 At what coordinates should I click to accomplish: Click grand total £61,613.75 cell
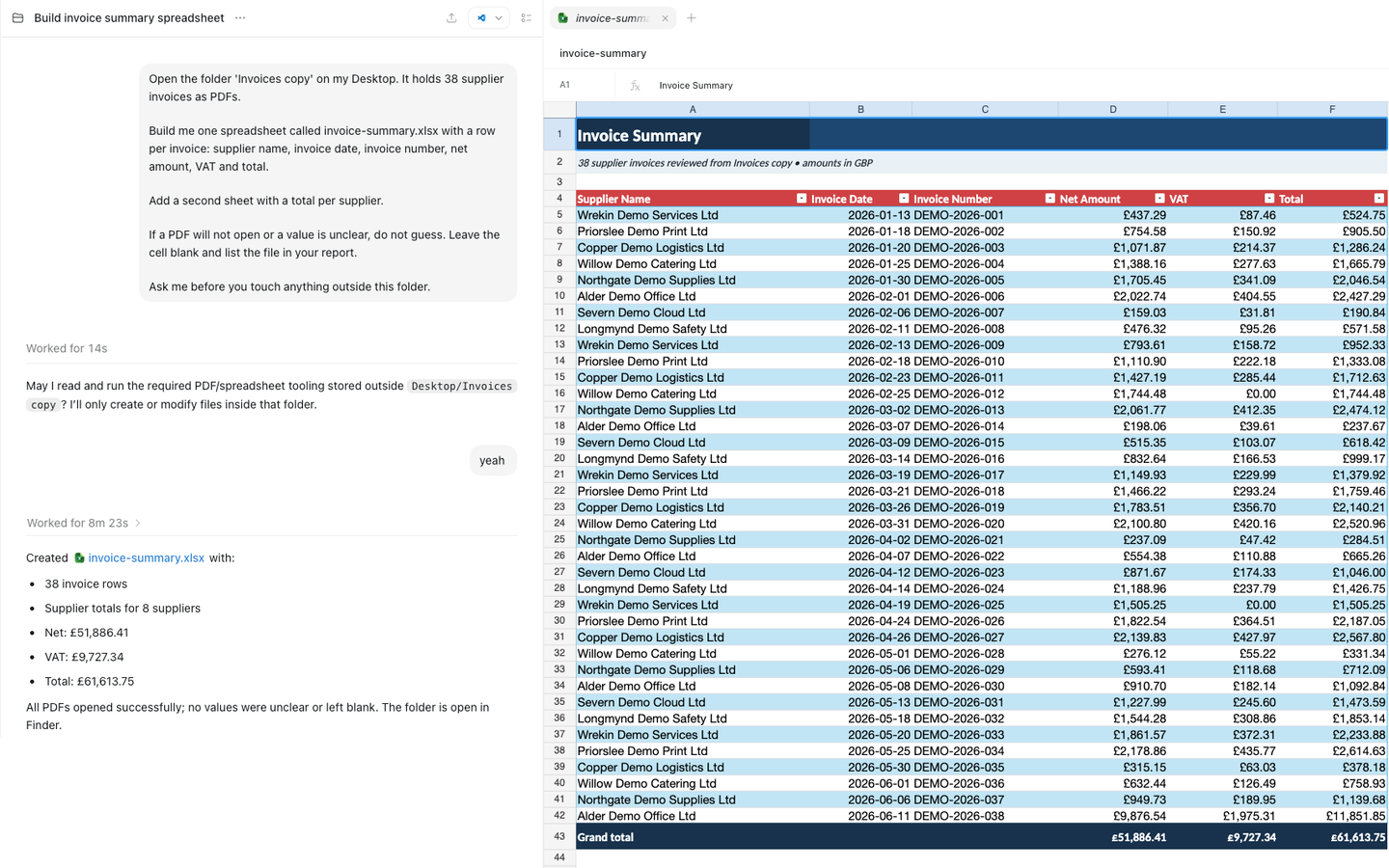pyautogui.click(x=1332, y=837)
